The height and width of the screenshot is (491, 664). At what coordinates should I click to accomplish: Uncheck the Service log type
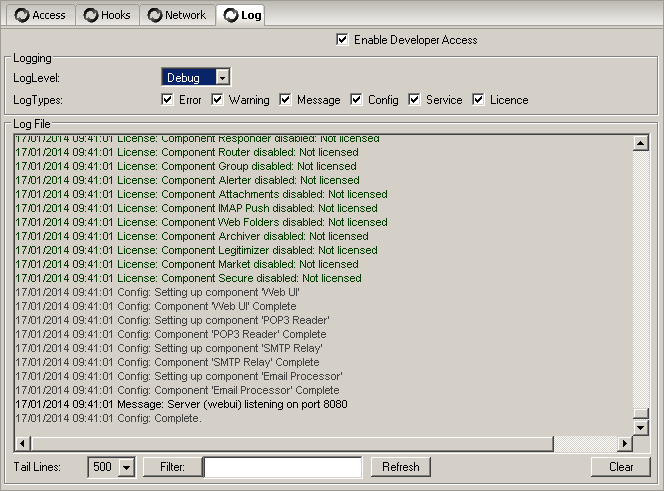415,100
